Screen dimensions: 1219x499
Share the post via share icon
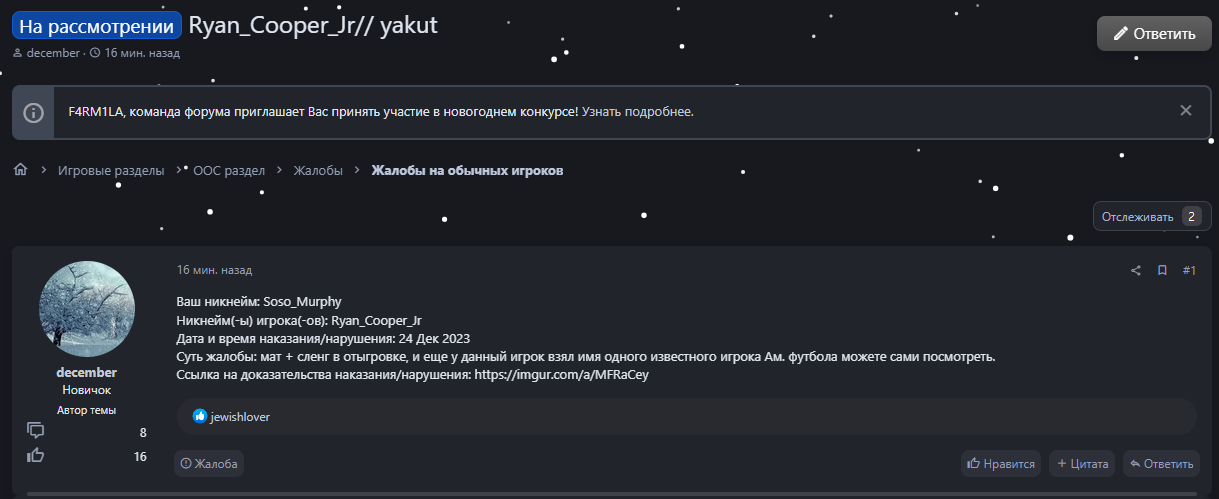(1135, 270)
